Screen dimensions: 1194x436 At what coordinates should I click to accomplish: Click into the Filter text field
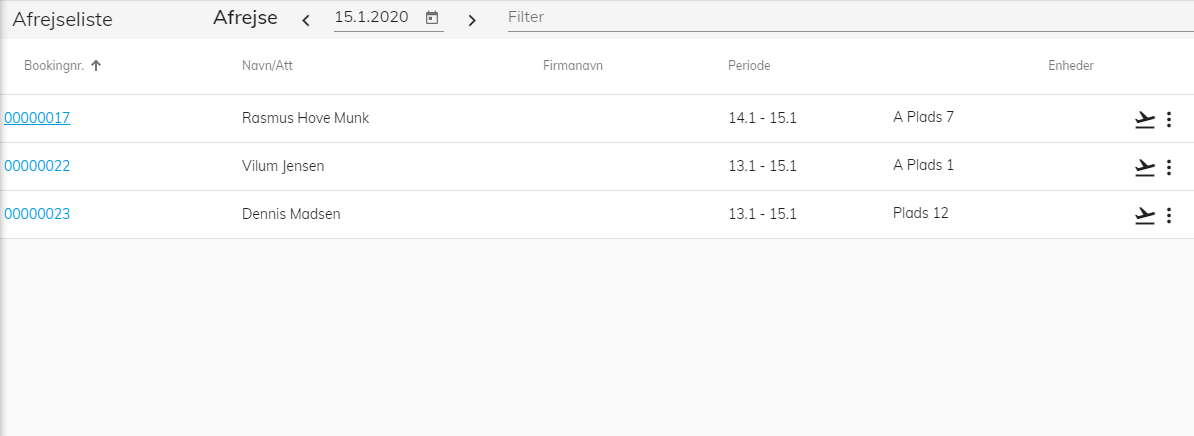(851, 17)
